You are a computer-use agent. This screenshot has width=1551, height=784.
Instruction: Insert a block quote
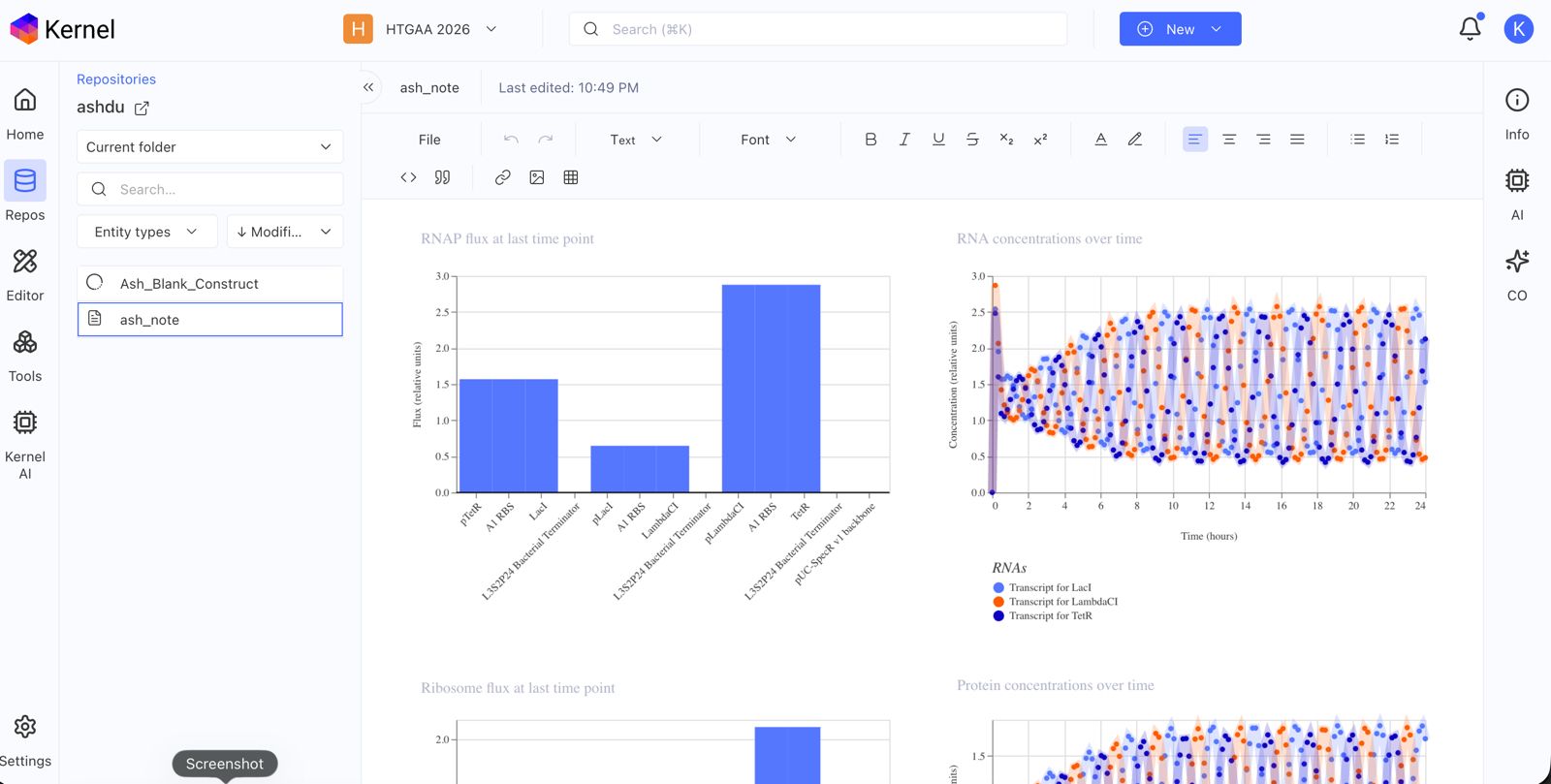(442, 177)
